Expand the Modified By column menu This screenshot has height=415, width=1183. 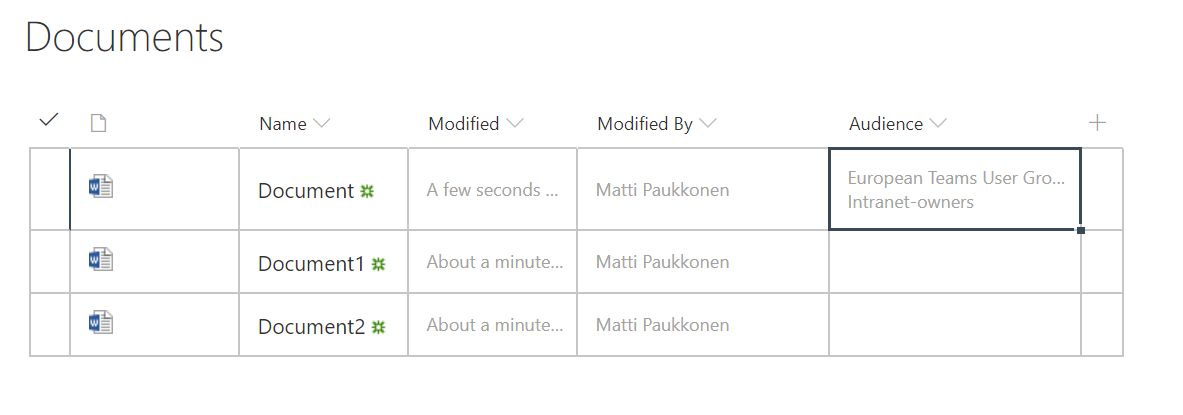click(x=707, y=124)
